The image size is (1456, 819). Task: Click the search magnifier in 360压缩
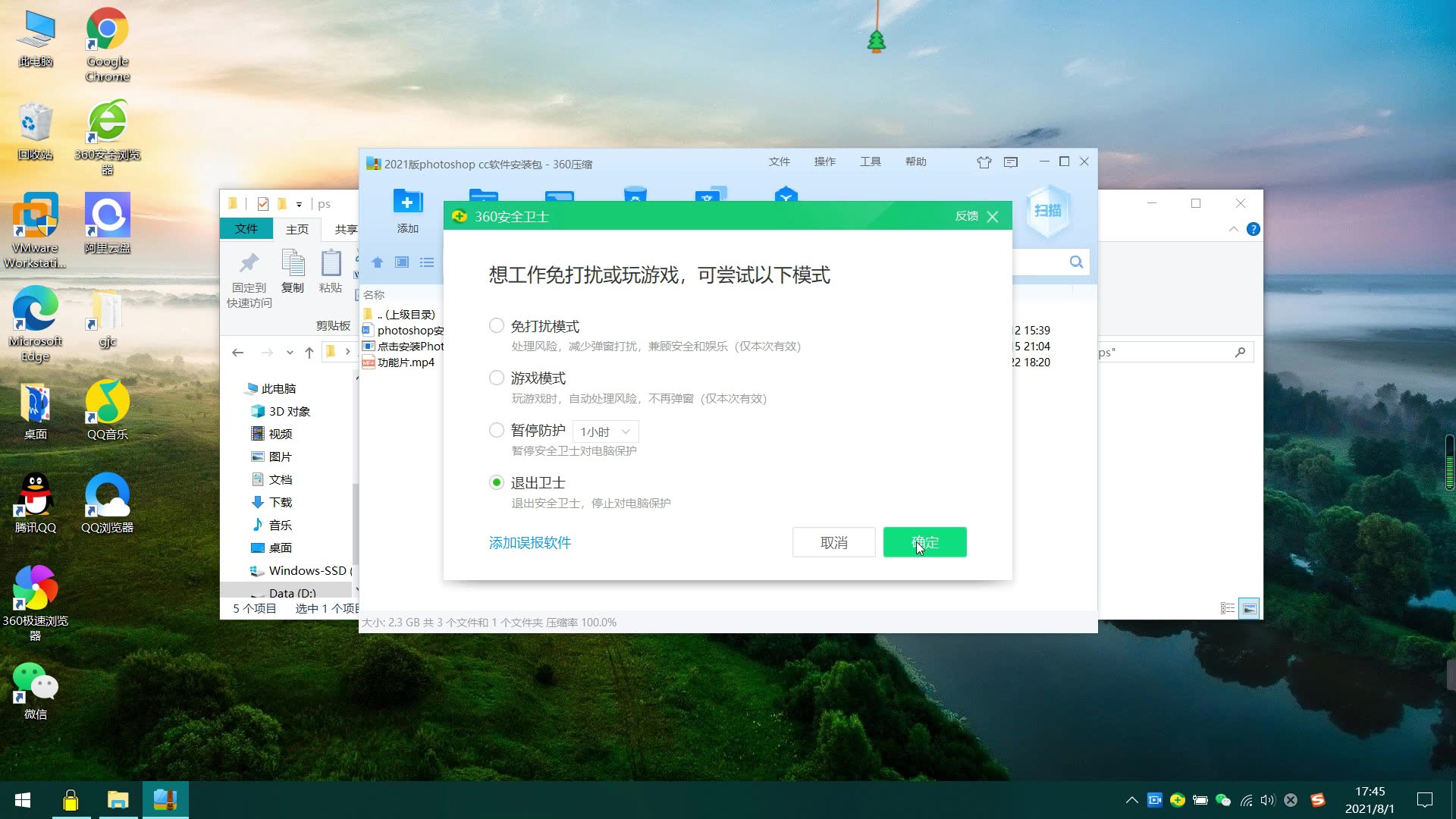(x=1076, y=262)
